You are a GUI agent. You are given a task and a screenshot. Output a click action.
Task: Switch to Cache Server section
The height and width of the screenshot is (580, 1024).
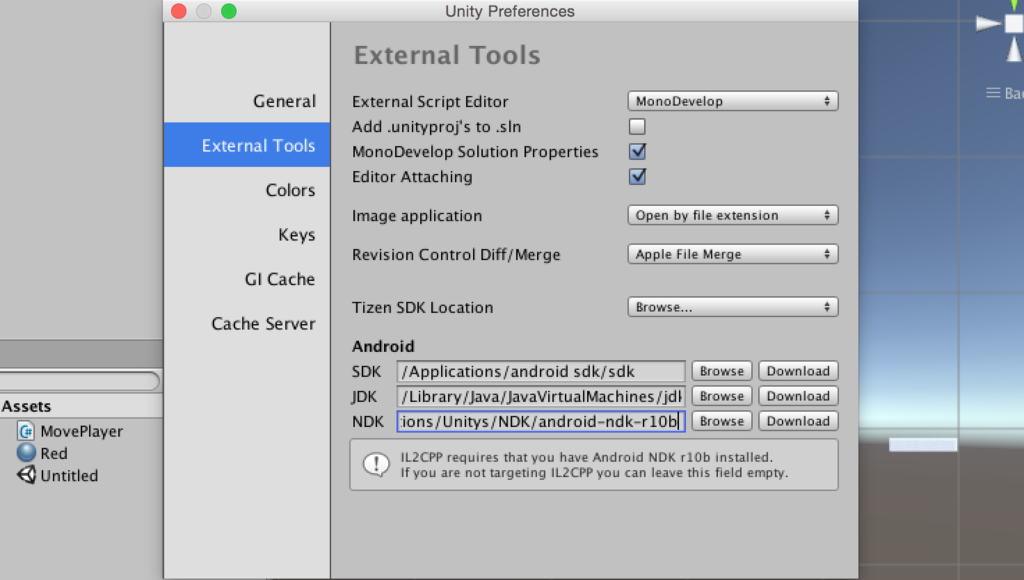263,323
